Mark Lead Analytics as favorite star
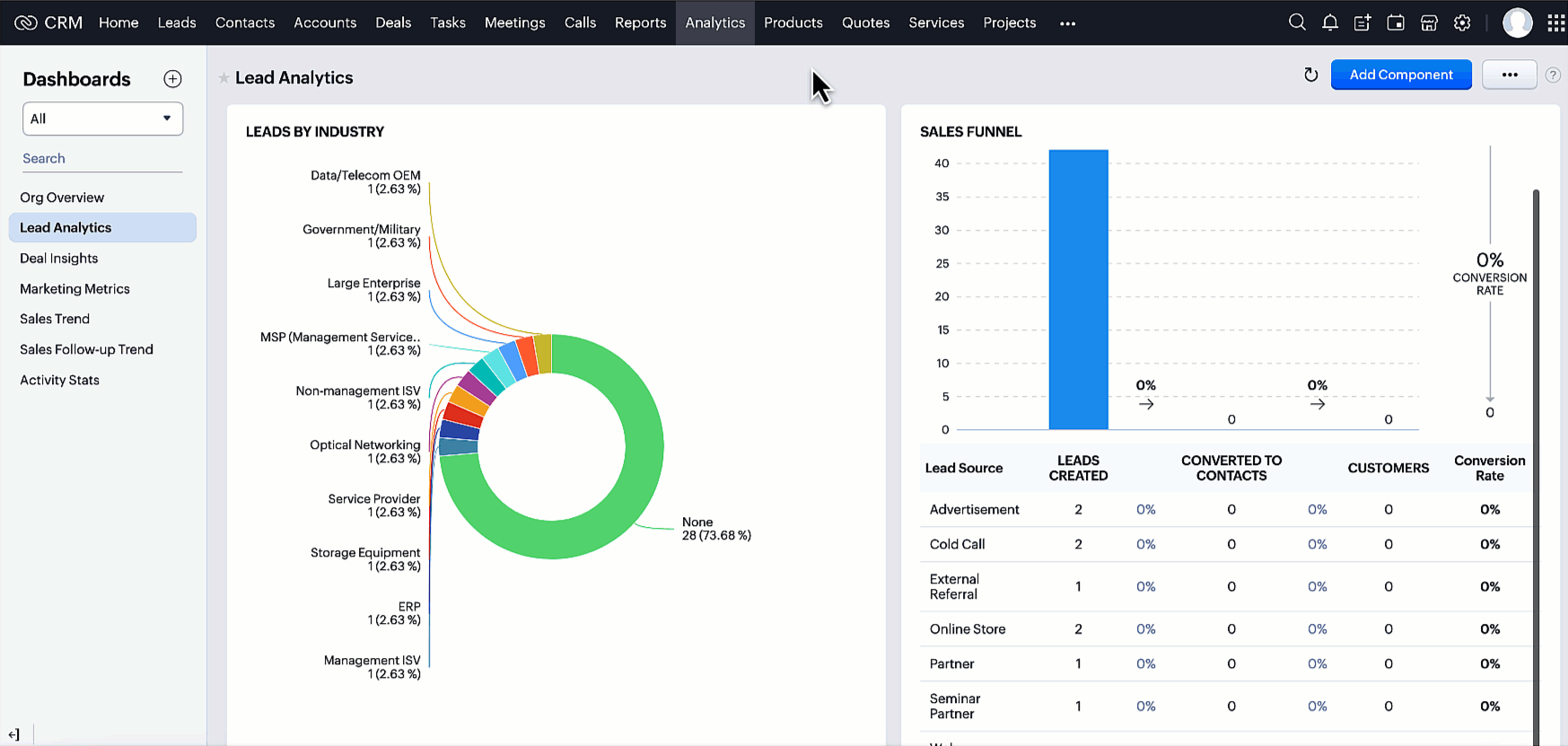1568x746 pixels. click(223, 78)
